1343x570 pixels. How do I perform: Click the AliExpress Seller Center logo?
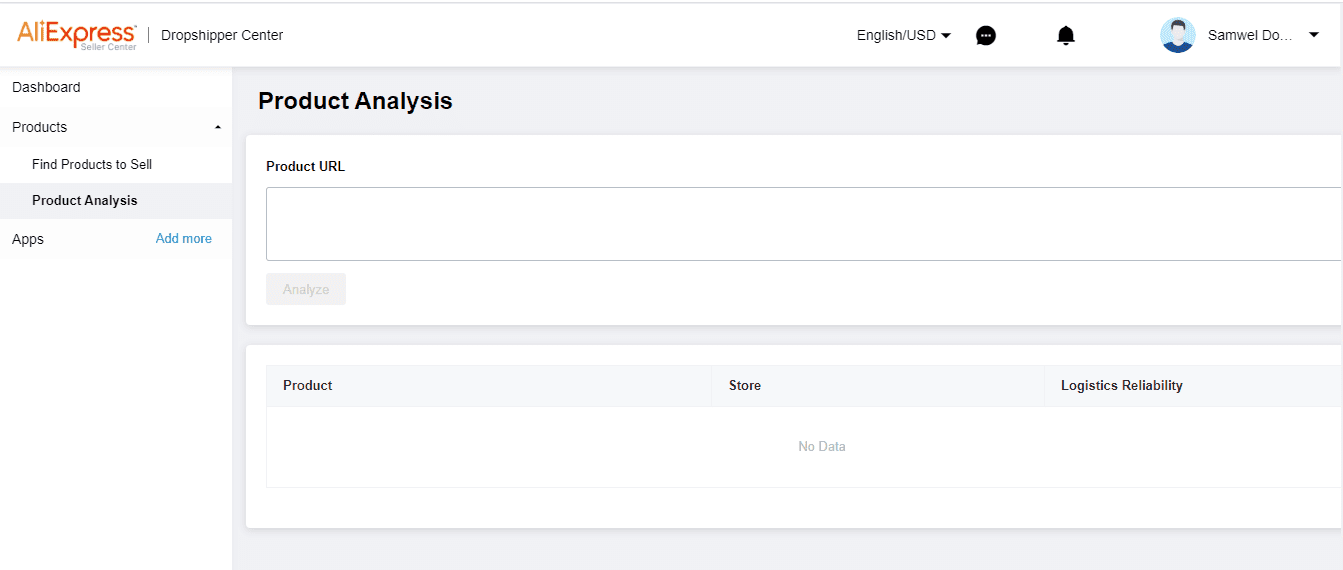pos(76,35)
